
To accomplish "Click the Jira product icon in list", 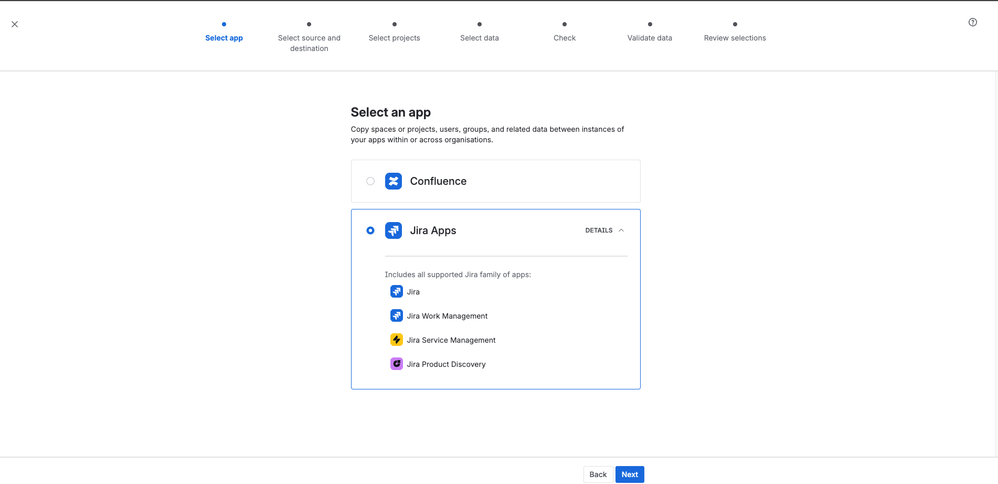I will [397, 292].
